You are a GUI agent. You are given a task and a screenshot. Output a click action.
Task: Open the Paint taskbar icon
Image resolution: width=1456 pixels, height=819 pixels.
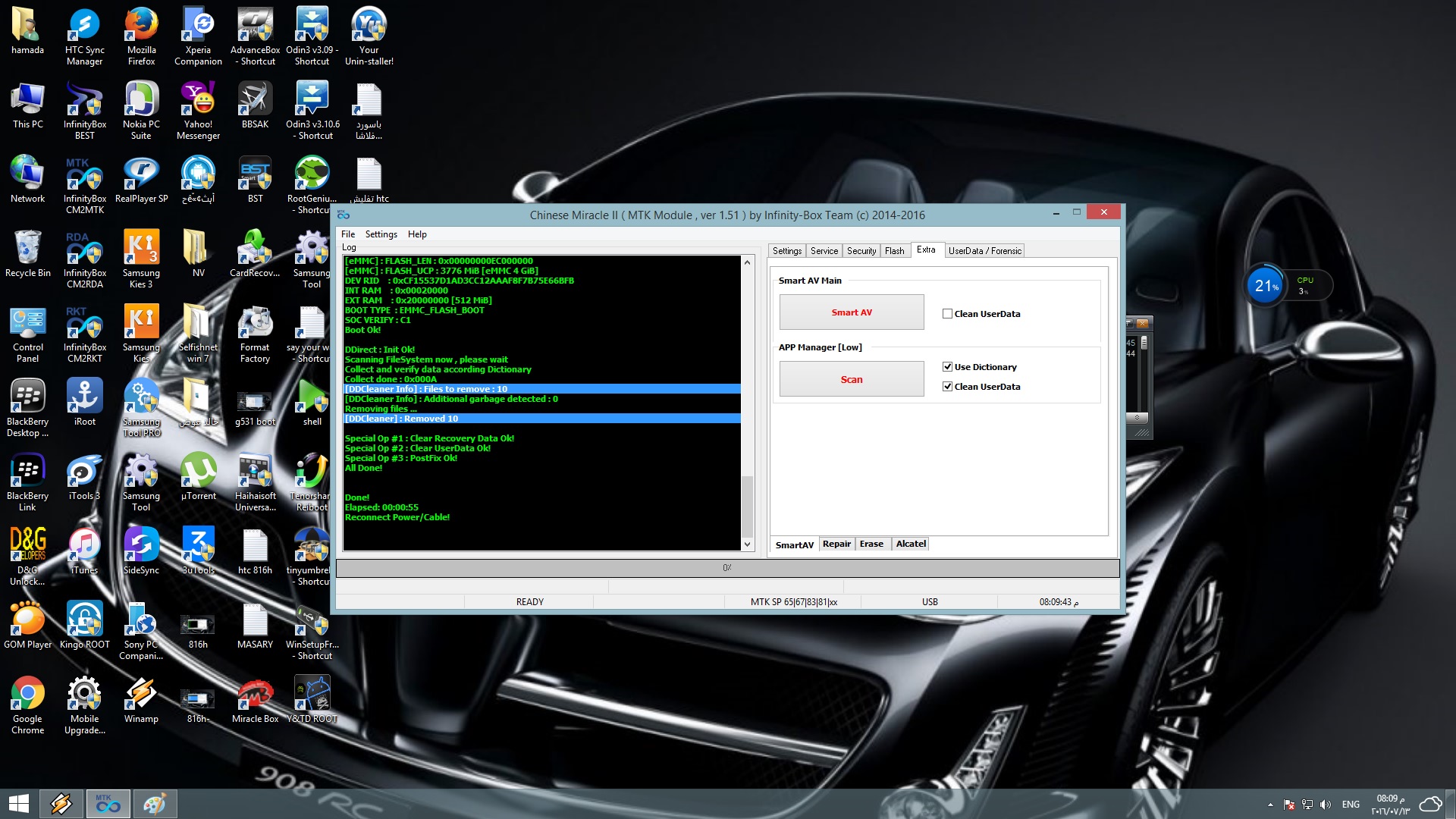(155, 804)
